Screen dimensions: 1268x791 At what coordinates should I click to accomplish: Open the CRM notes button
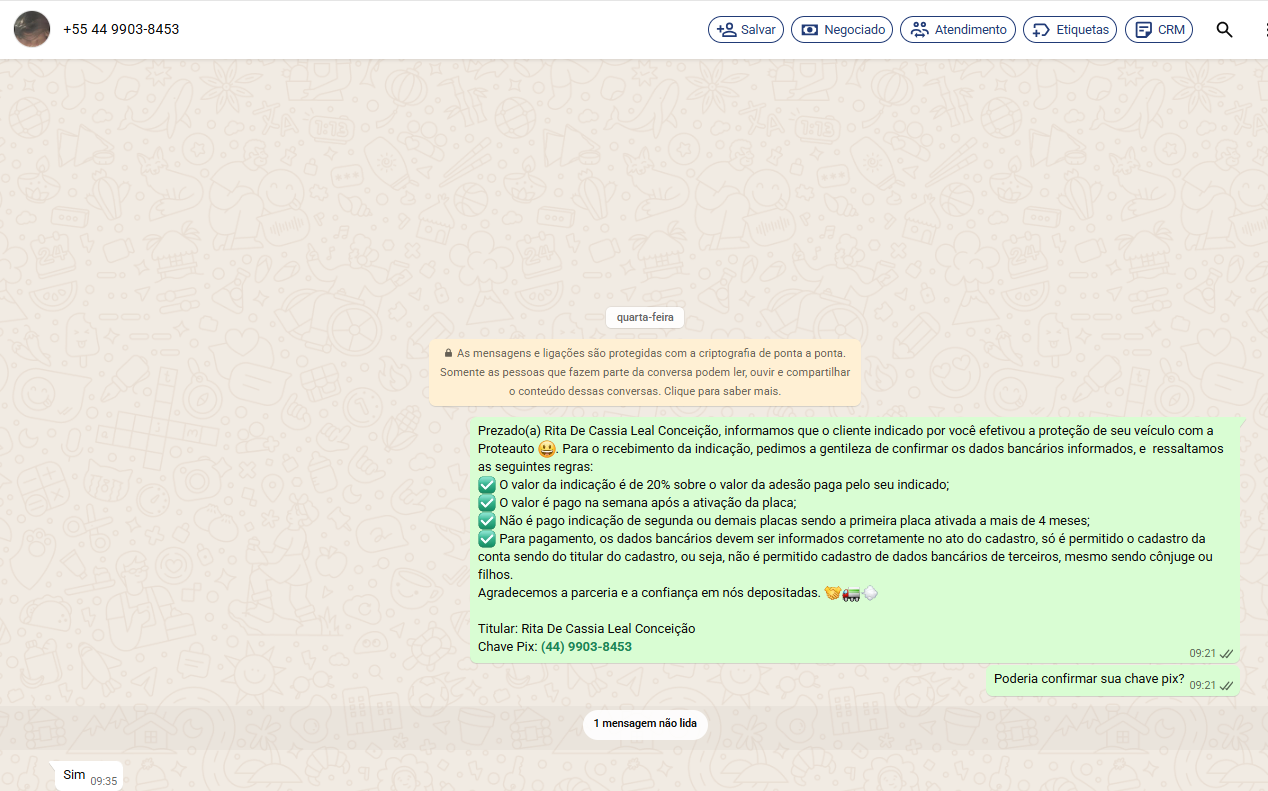point(1158,30)
